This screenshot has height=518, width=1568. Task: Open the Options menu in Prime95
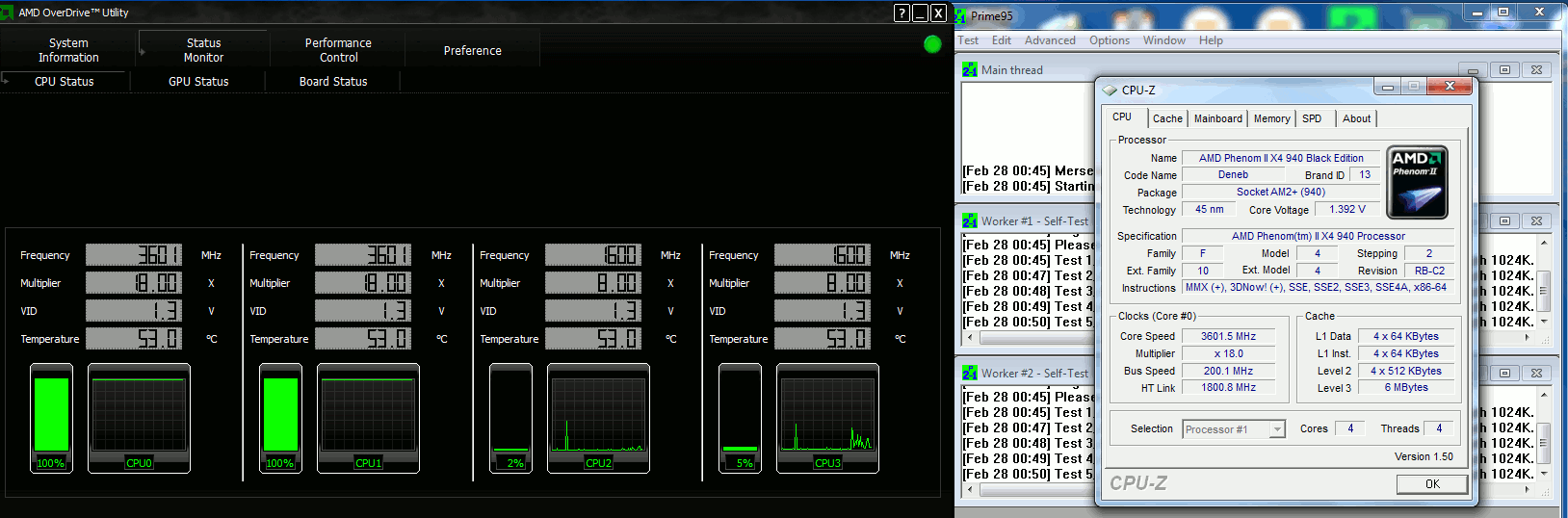(x=1110, y=40)
